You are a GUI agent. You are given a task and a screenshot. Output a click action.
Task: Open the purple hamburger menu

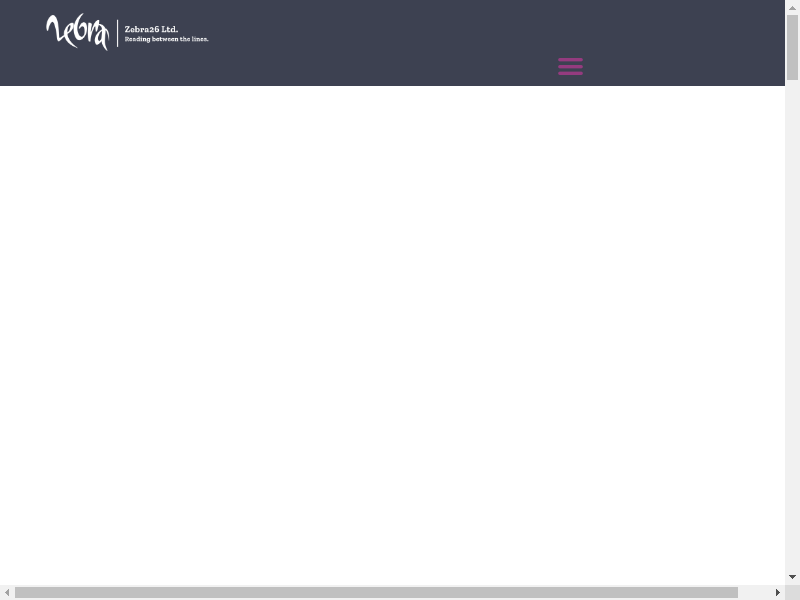pos(570,66)
